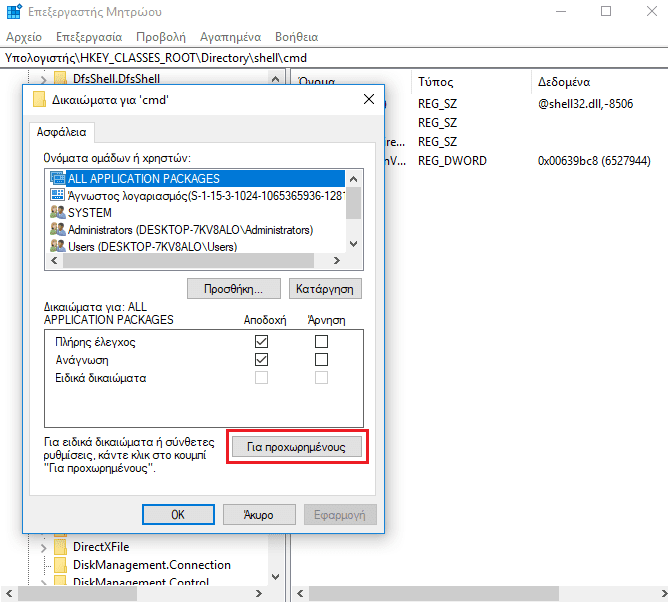Select the Άγνωστος λογαριασμός S-1-15-3 entry
This screenshot has width=668, height=602.
(x=206, y=196)
